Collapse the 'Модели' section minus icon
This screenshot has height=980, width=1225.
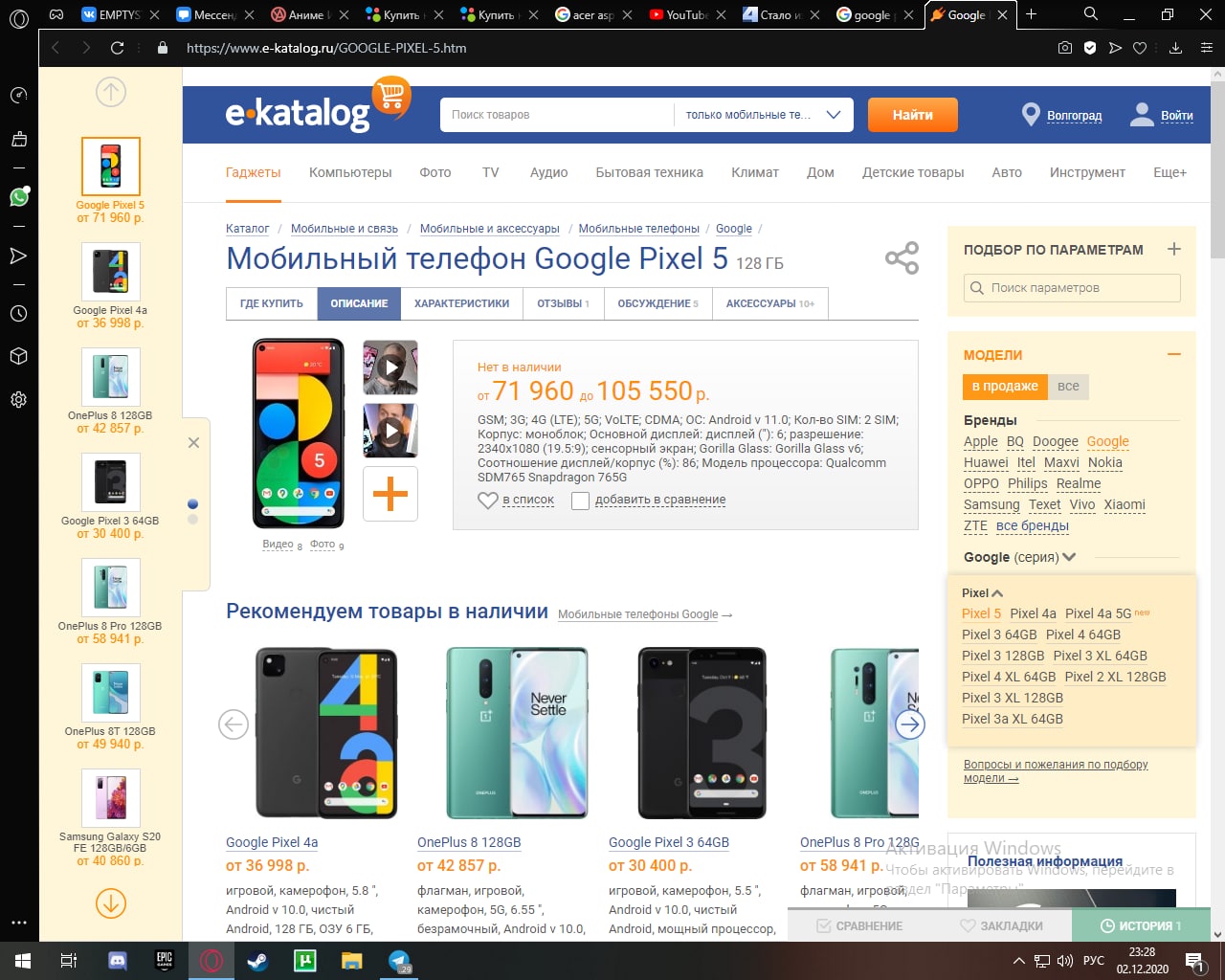(1174, 354)
